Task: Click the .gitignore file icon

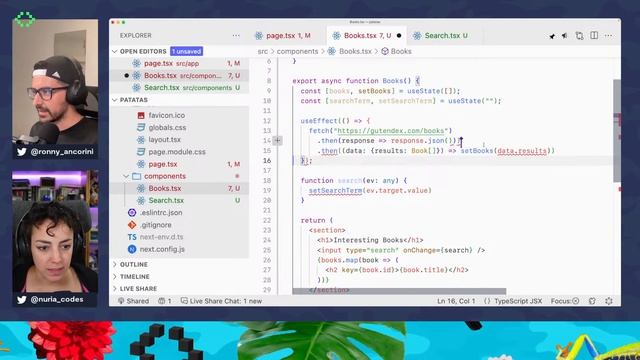Action: (132, 225)
